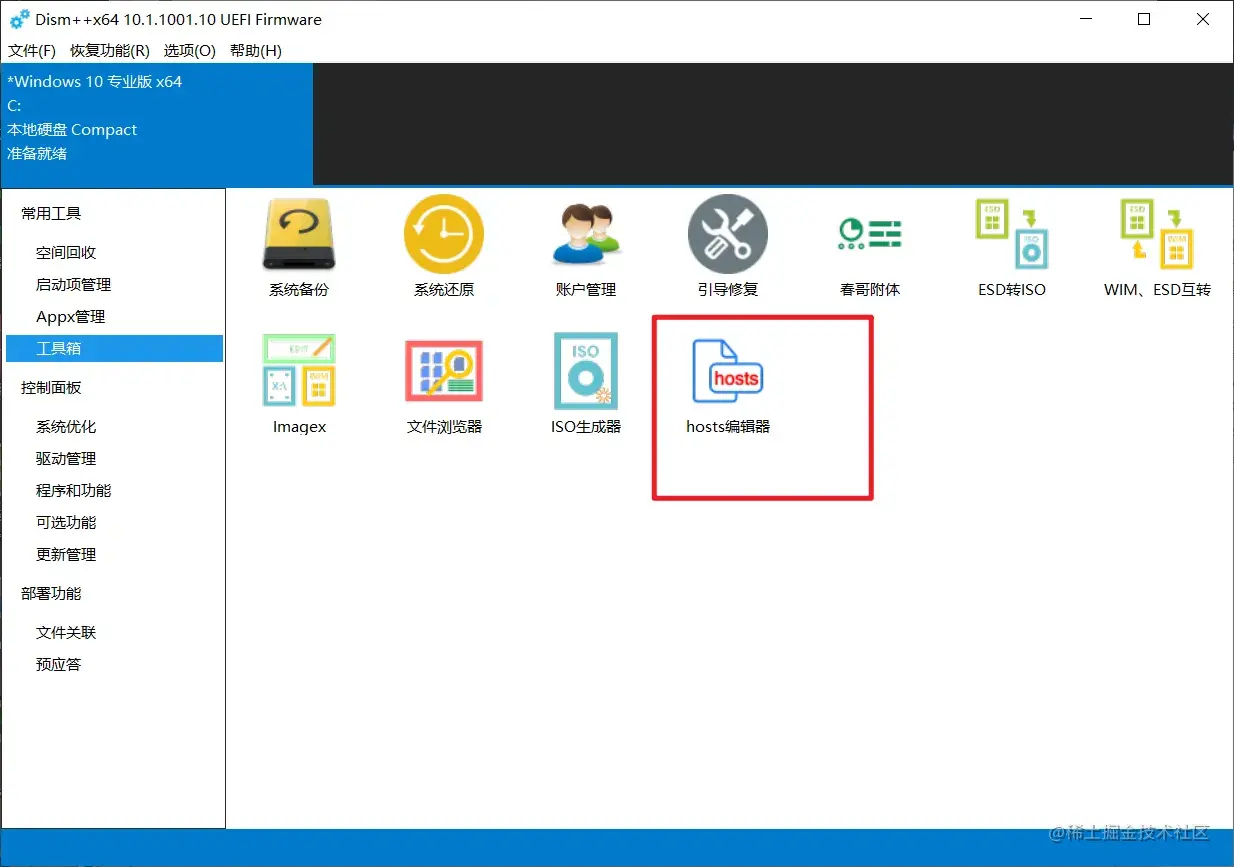Click the Dism++ app icon in title bar
1234x867 pixels.
(19, 19)
